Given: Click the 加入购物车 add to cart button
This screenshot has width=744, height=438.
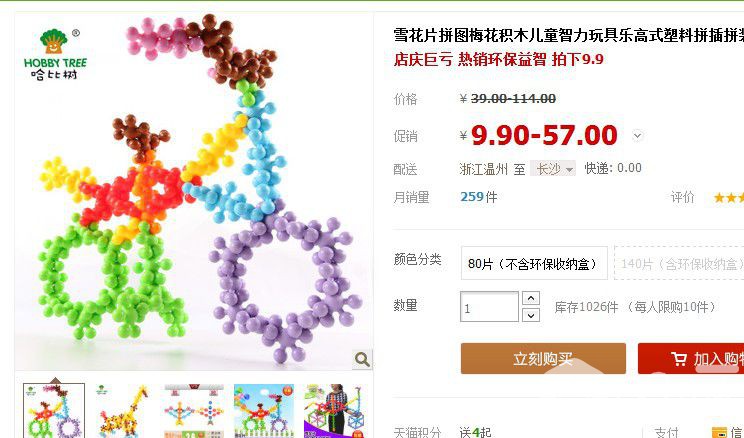Looking at the screenshot, I should click(x=691, y=359).
